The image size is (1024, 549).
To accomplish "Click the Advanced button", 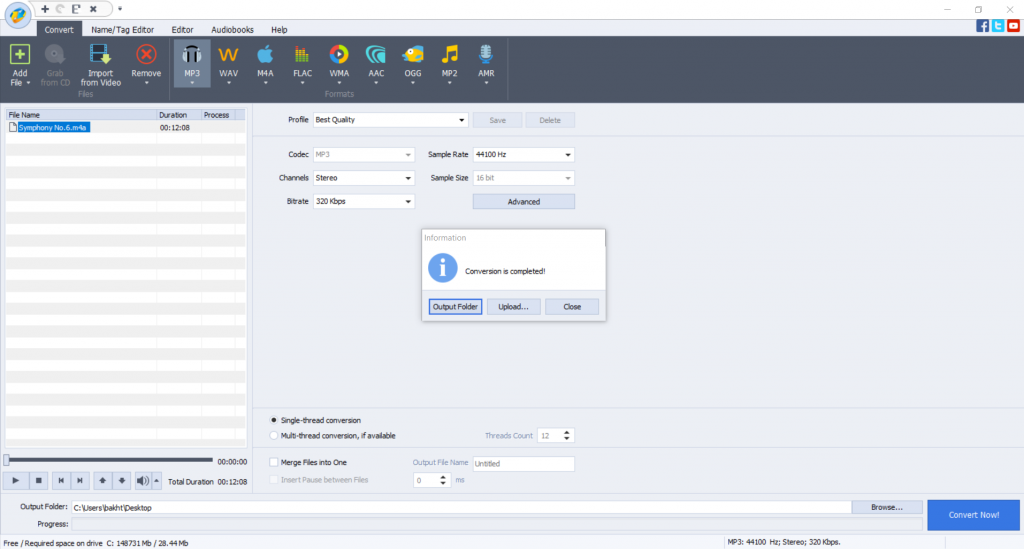I will pos(524,202).
